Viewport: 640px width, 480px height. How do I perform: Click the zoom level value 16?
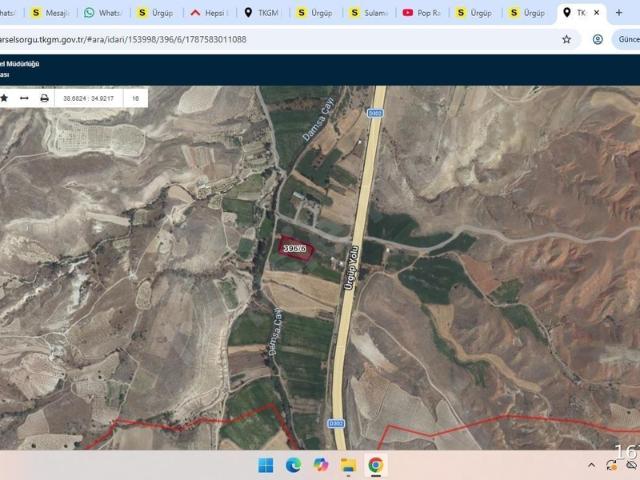click(x=136, y=98)
